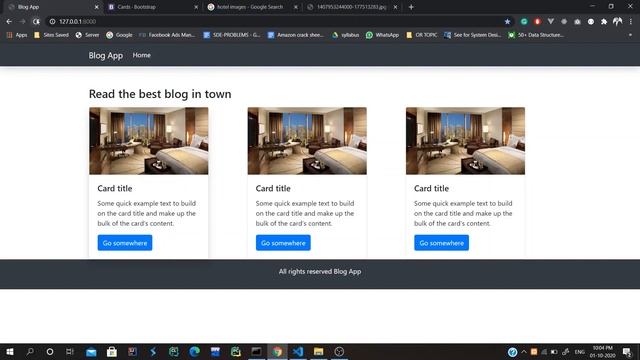Click the 'All rights reserved Blog App' footer text
The image size is (640, 360).
coord(320,271)
